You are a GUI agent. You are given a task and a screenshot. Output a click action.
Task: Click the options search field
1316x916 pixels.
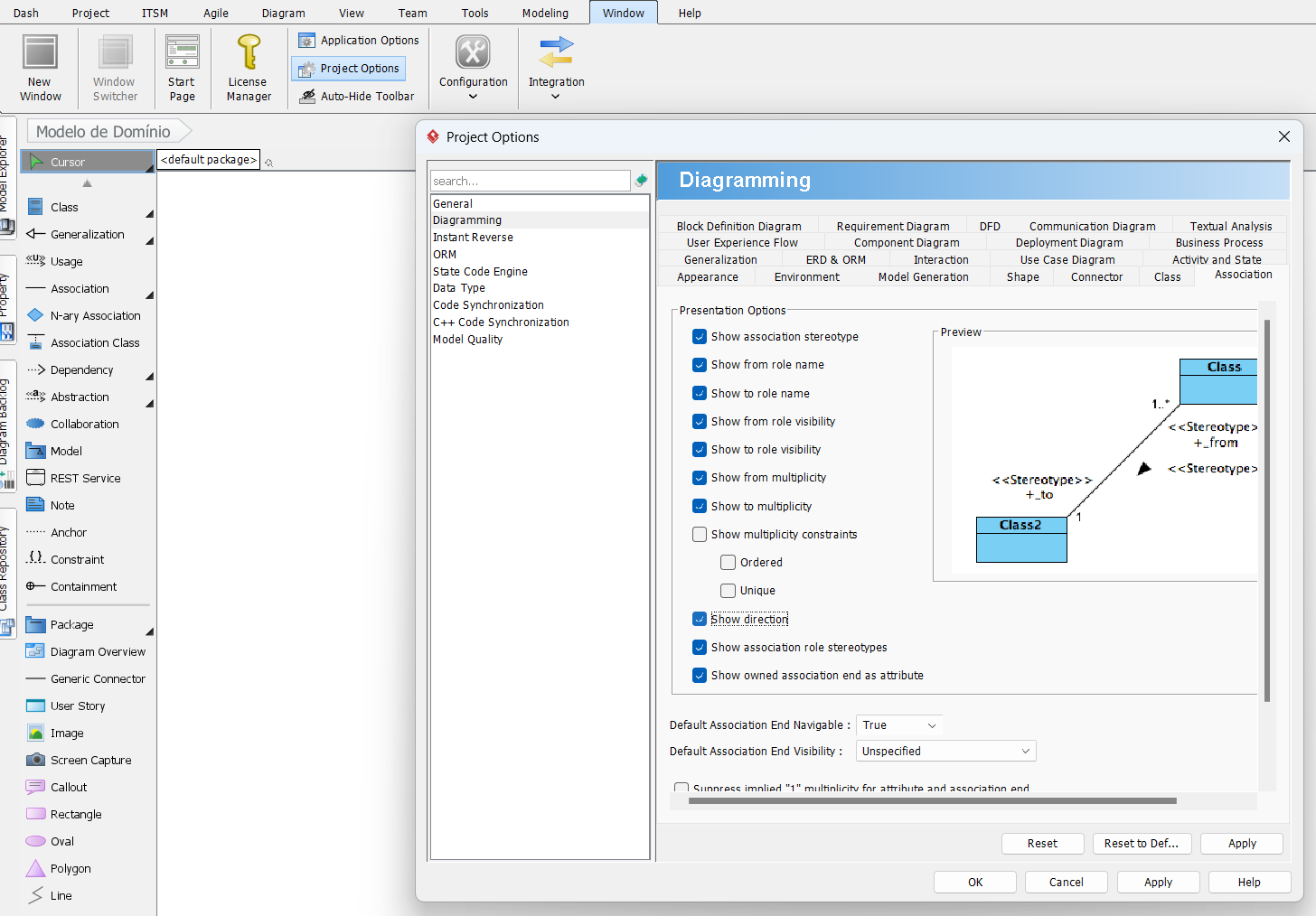tap(530, 181)
